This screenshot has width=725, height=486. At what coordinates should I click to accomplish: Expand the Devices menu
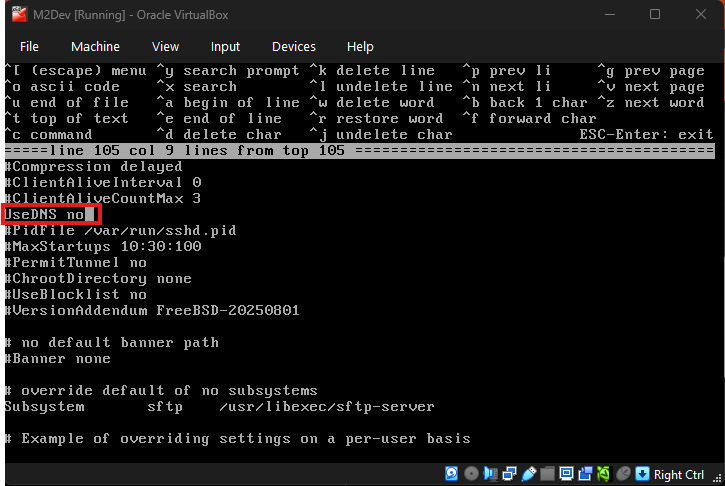pyautogui.click(x=294, y=47)
